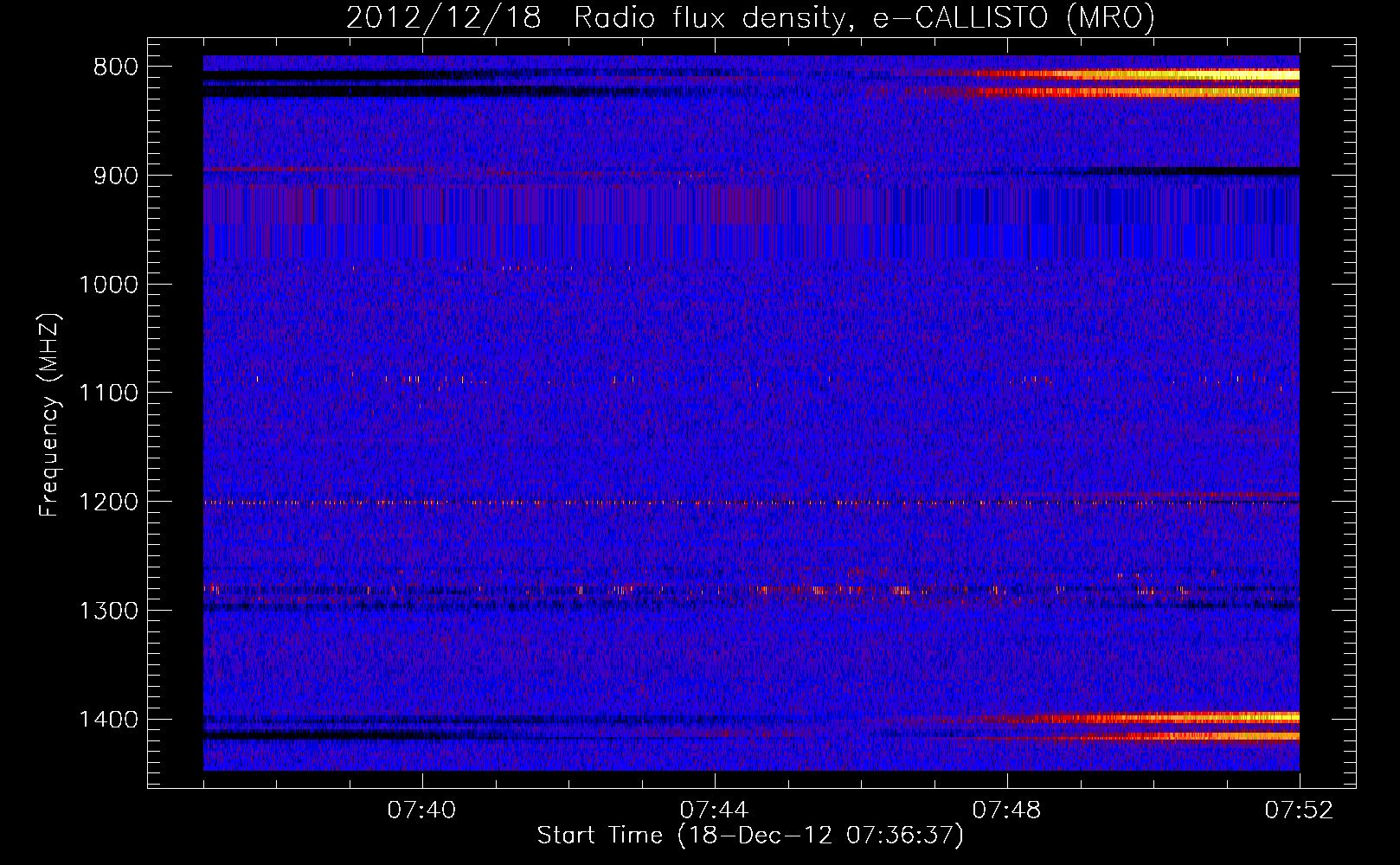The image size is (1400, 865).
Task: Click the 07:48 time tick label
Action: pos(1006,811)
